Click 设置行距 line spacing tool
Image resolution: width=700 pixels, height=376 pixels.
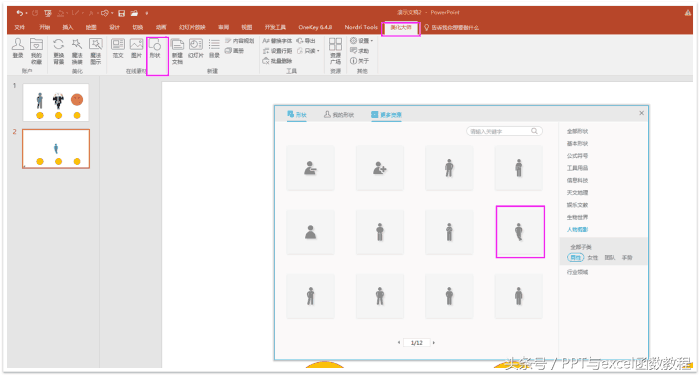277,50
